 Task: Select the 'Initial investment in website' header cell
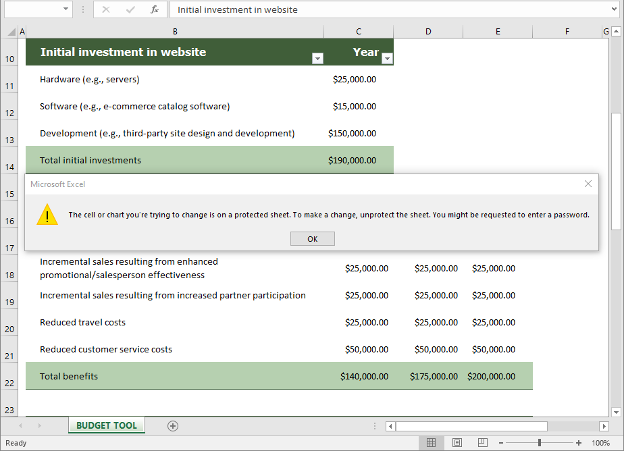(x=175, y=52)
